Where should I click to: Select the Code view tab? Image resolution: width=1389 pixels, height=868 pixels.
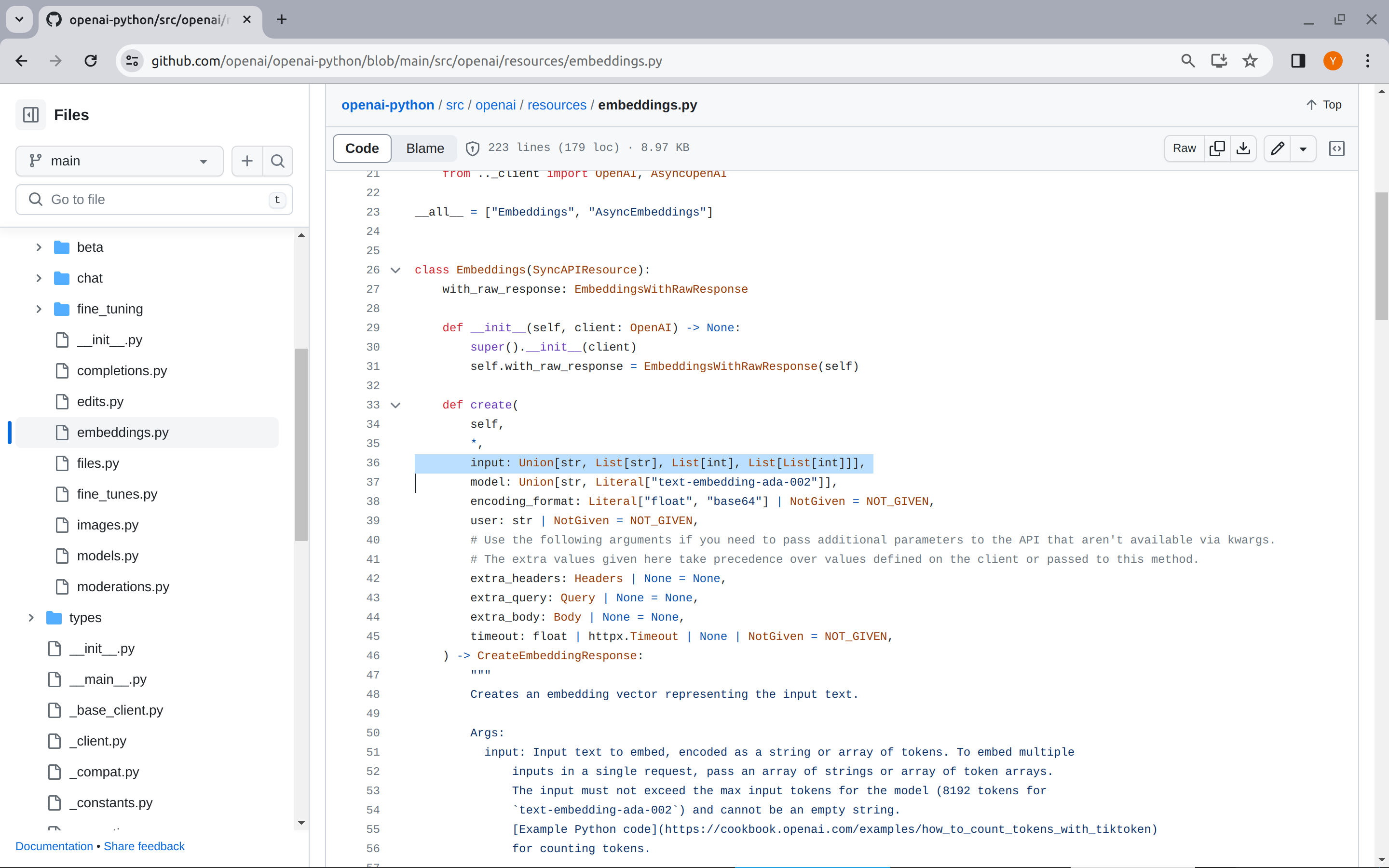(x=362, y=149)
